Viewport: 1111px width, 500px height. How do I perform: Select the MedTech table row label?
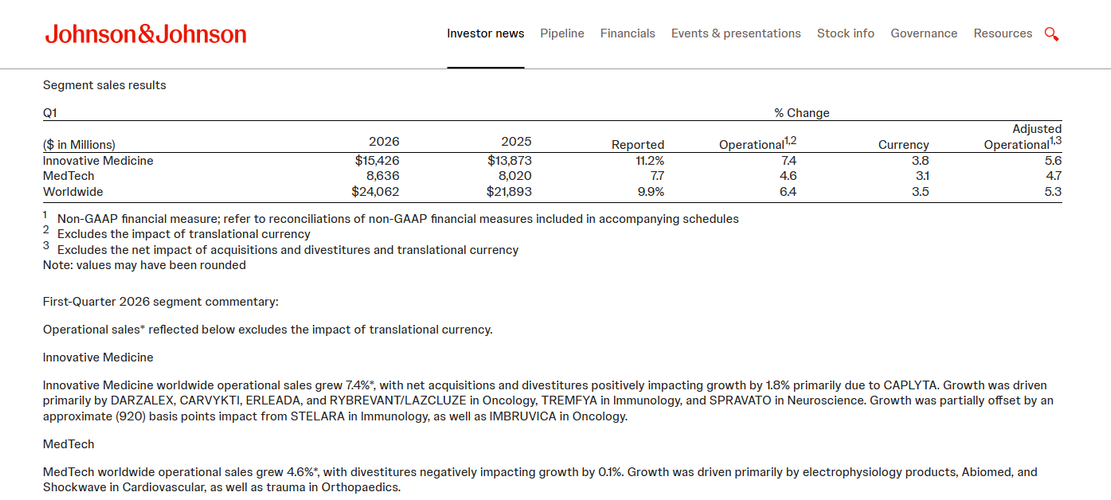pos(69,176)
